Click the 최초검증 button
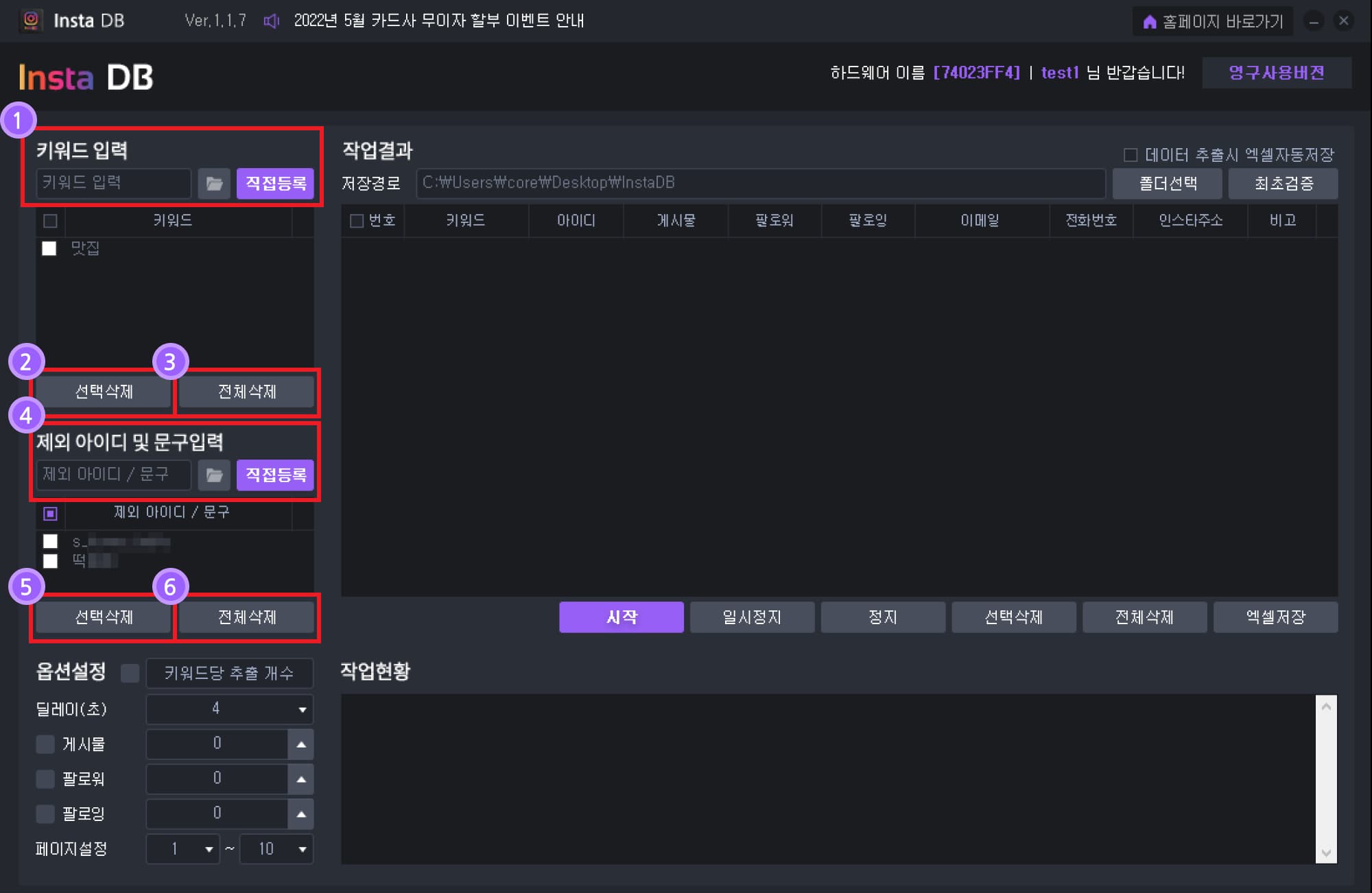This screenshot has height=893, width=1372. pyautogui.click(x=1284, y=184)
